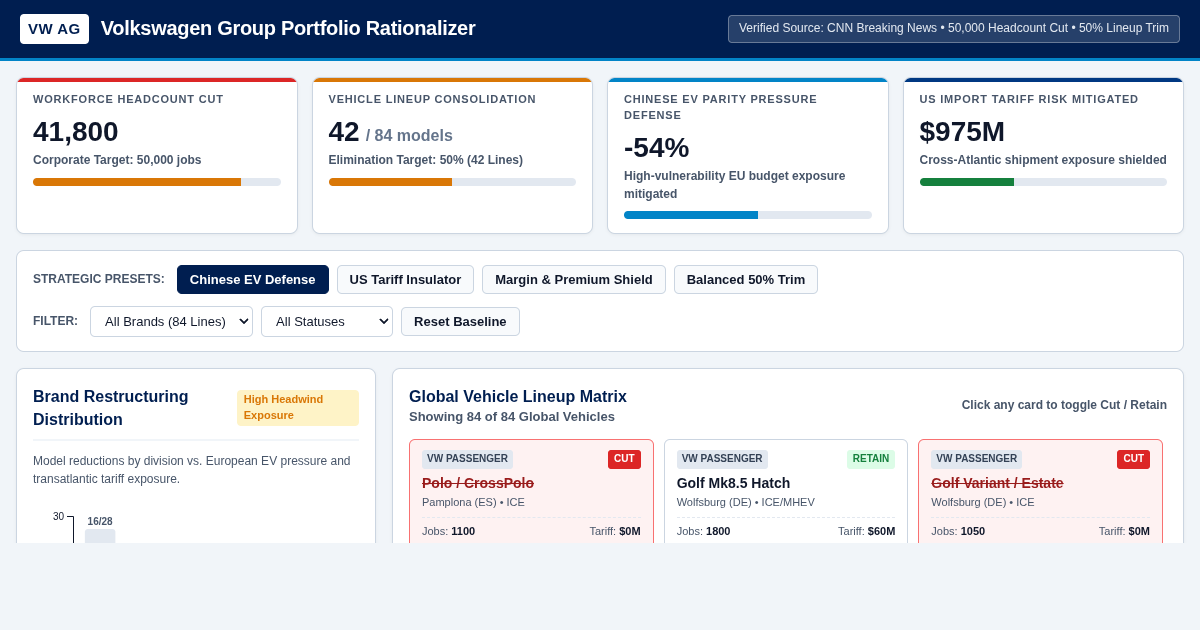Screen dimensions: 1200x630
Task: Click 'Corporate Target: 50,000 jobs' text
Action: (x=117, y=160)
